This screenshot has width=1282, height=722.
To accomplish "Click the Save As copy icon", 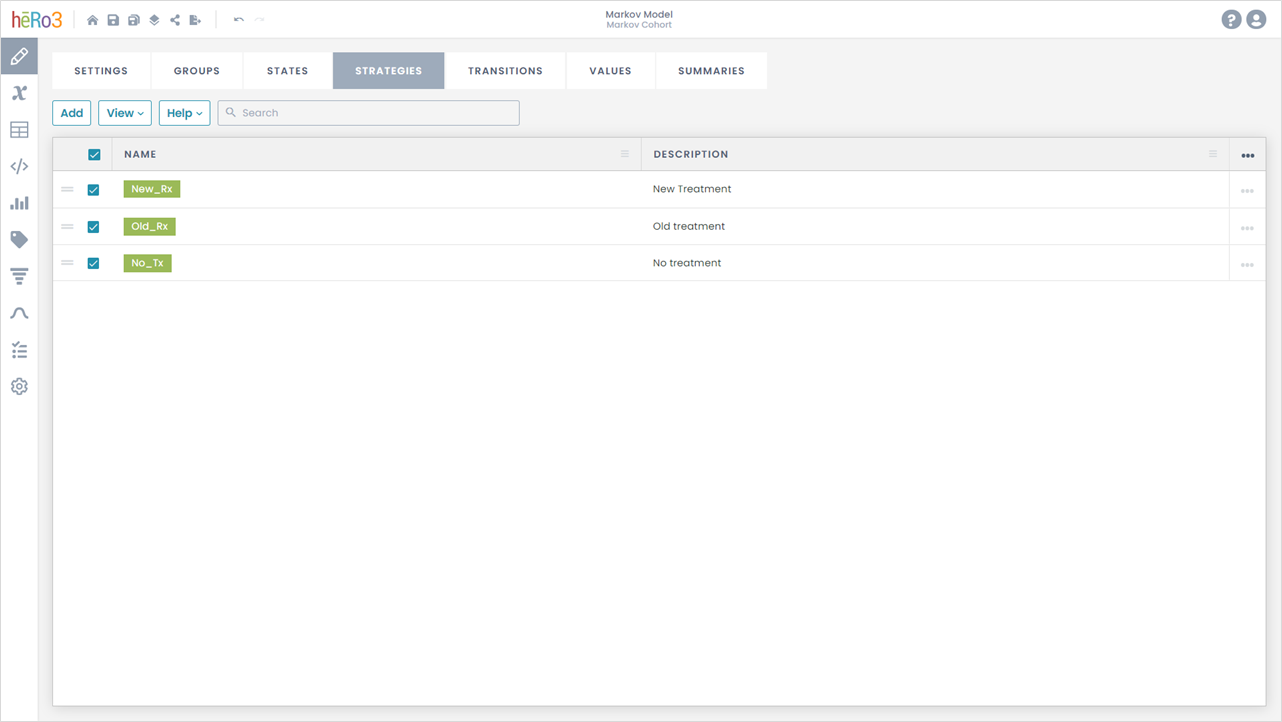I will coord(133,20).
